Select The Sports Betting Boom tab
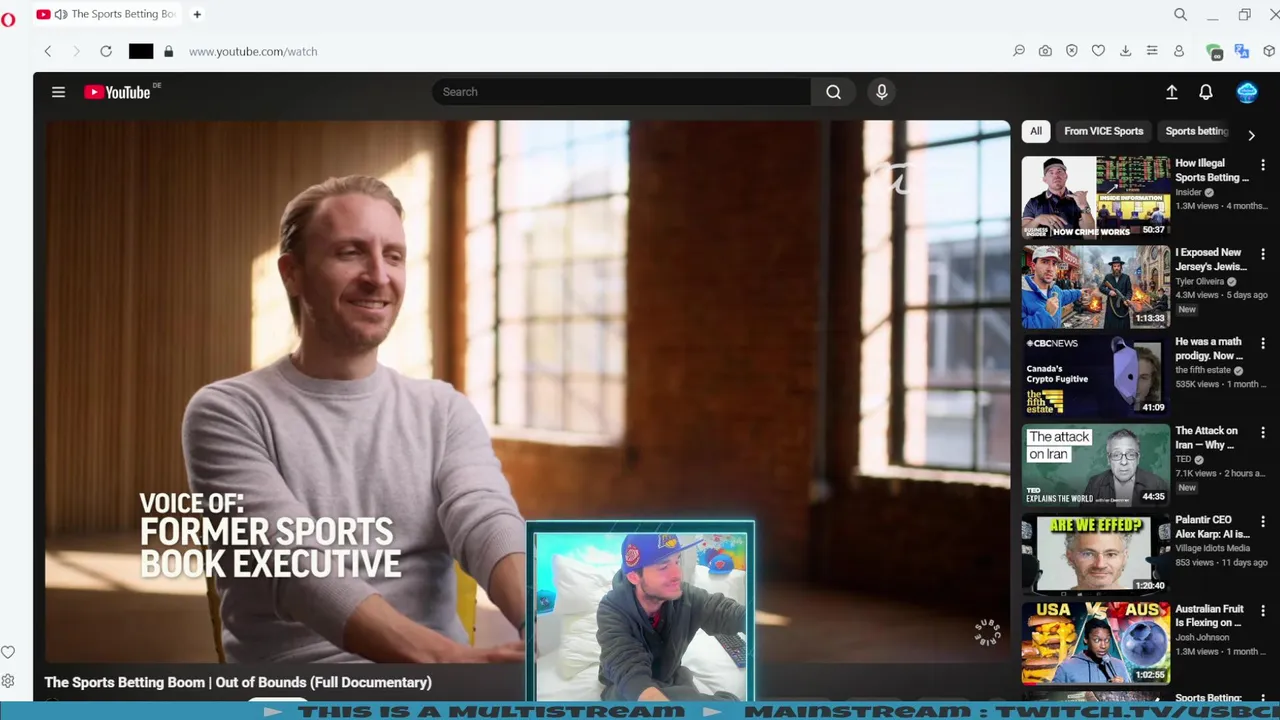Screen dimensions: 1280x720 click(x=106, y=14)
